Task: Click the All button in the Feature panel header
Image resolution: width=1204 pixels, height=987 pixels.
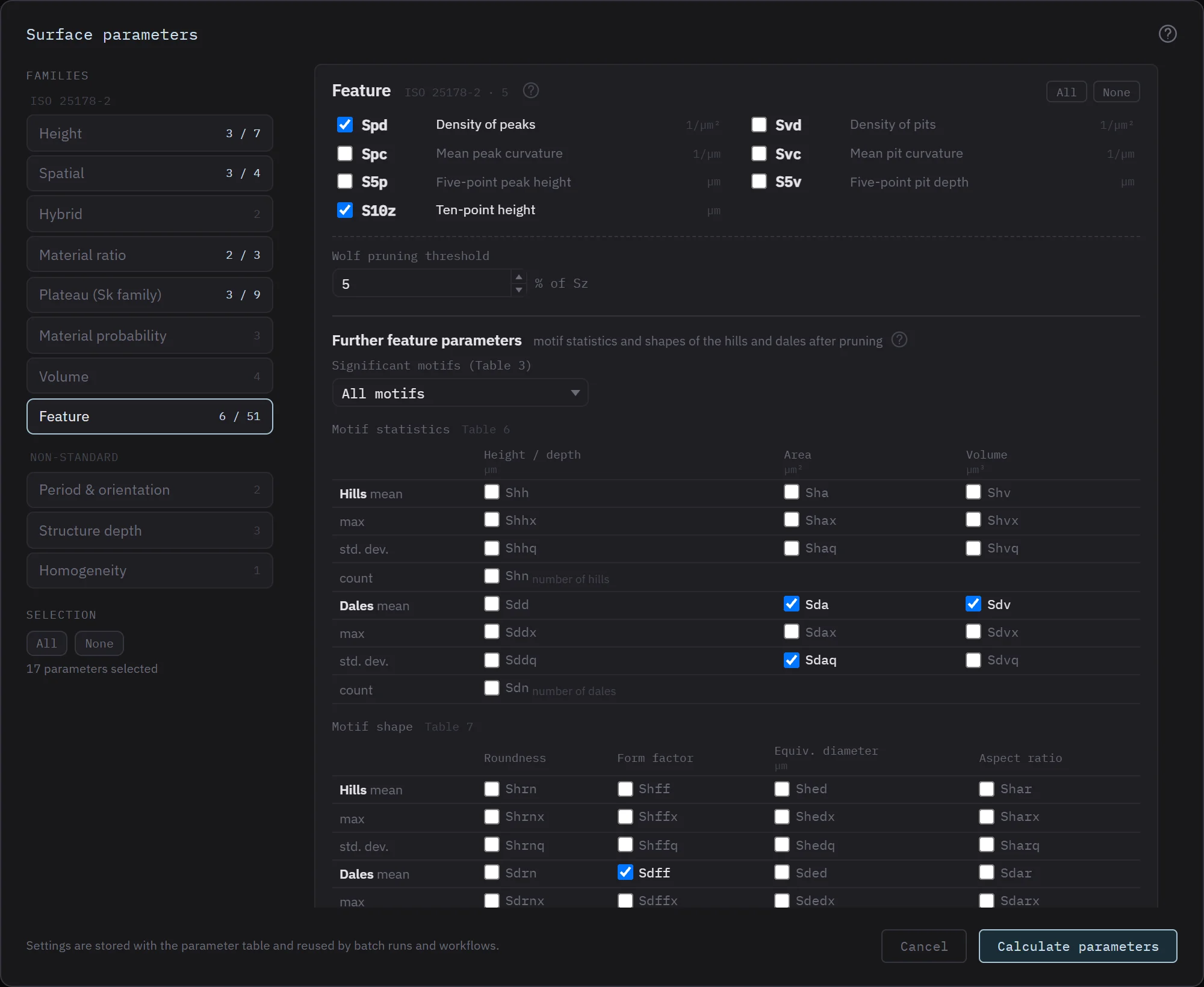Action: click(1066, 92)
